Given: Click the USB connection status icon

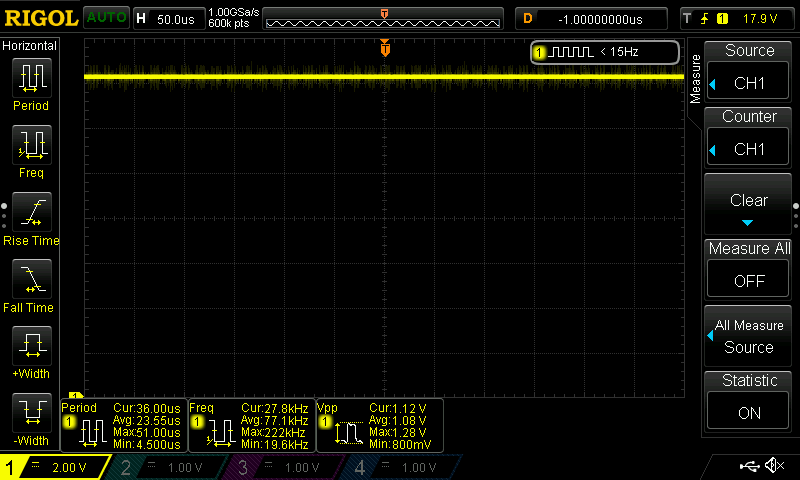Looking at the screenshot, I should pyautogui.click(x=748, y=466).
